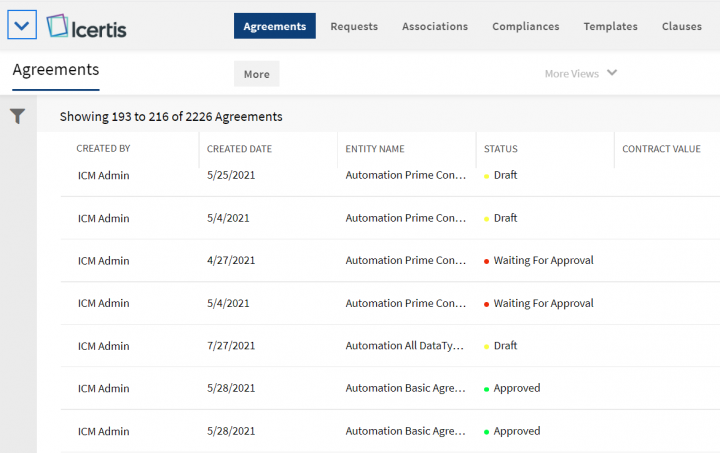The image size is (720, 453).
Task: Navigate to the Templates tab
Action: 610,26
